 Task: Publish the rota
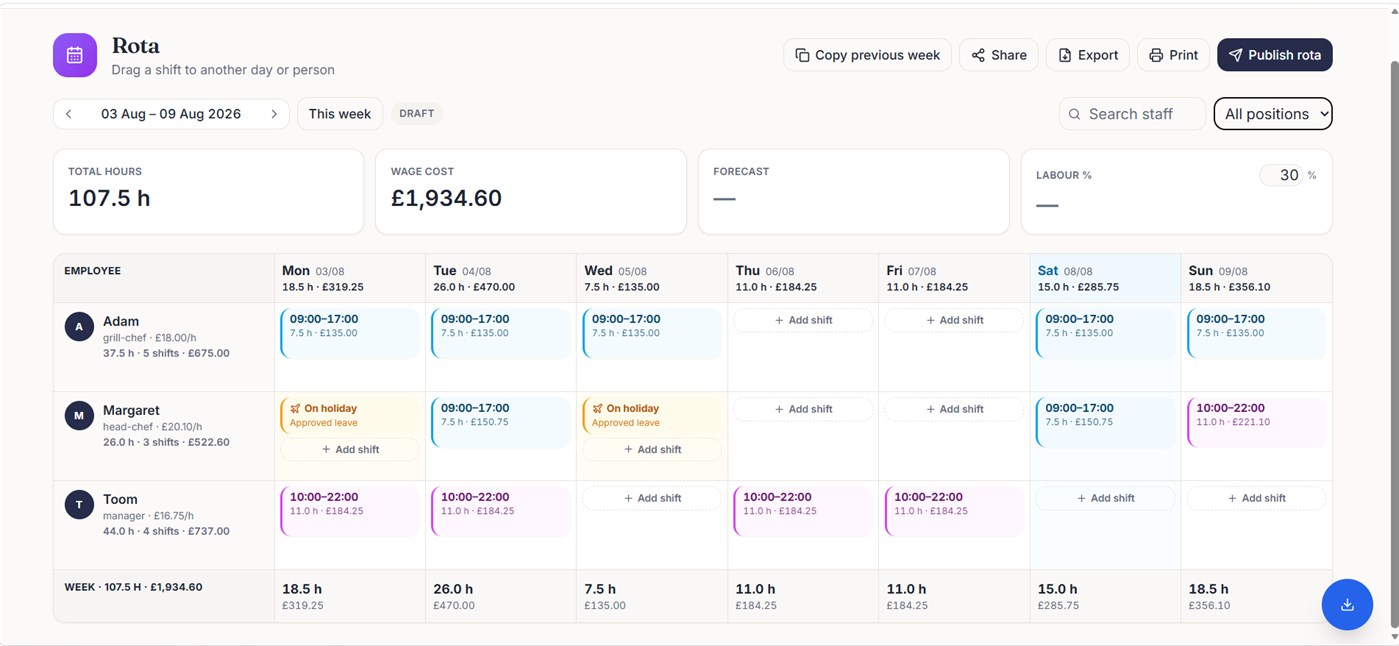tap(1275, 55)
